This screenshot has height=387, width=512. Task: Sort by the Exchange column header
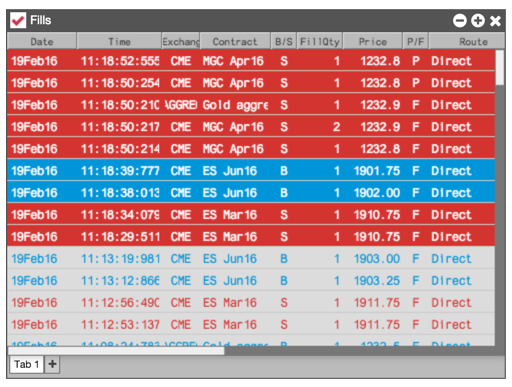pyautogui.click(x=181, y=42)
